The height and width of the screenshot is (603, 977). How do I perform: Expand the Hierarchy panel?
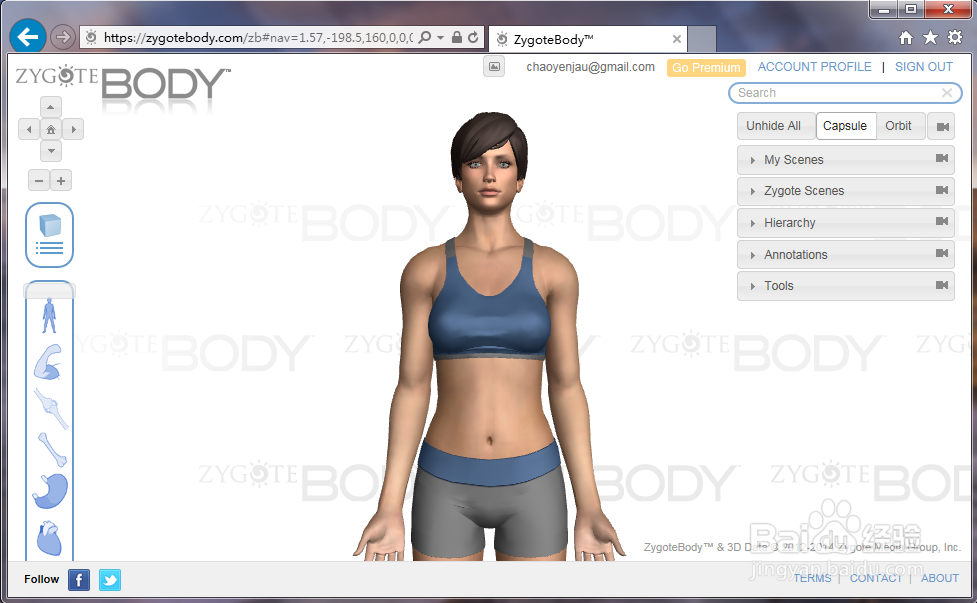[846, 223]
